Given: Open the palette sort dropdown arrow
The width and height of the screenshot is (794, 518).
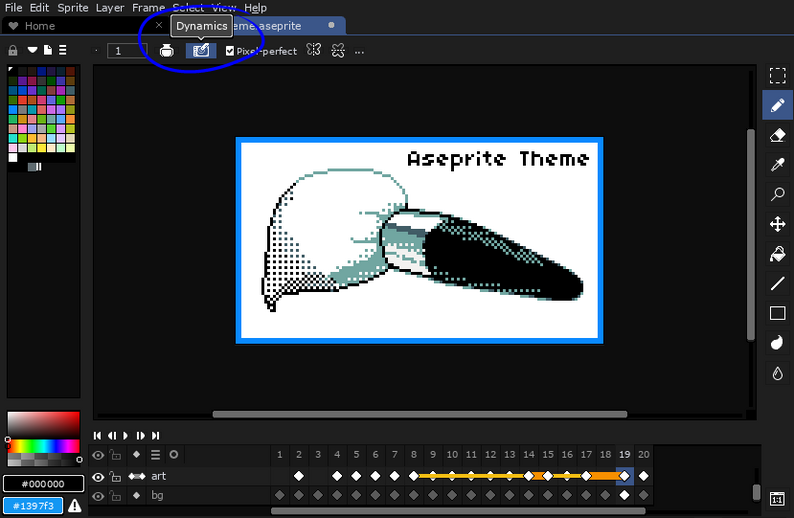Looking at the screenshot, I should [32, 50].
